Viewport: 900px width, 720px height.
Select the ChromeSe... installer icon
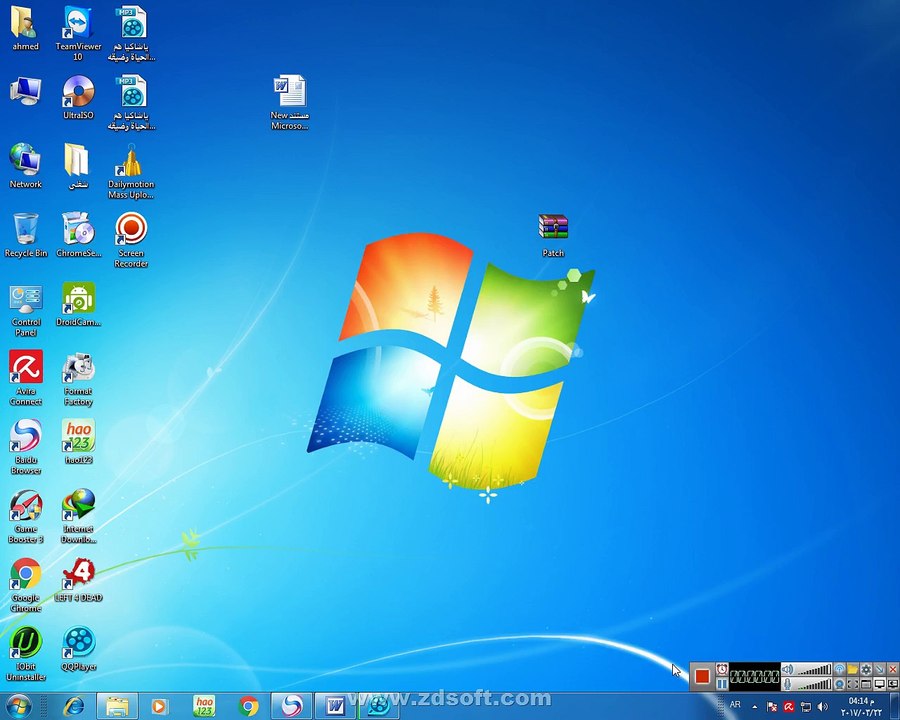click(78, 234)
